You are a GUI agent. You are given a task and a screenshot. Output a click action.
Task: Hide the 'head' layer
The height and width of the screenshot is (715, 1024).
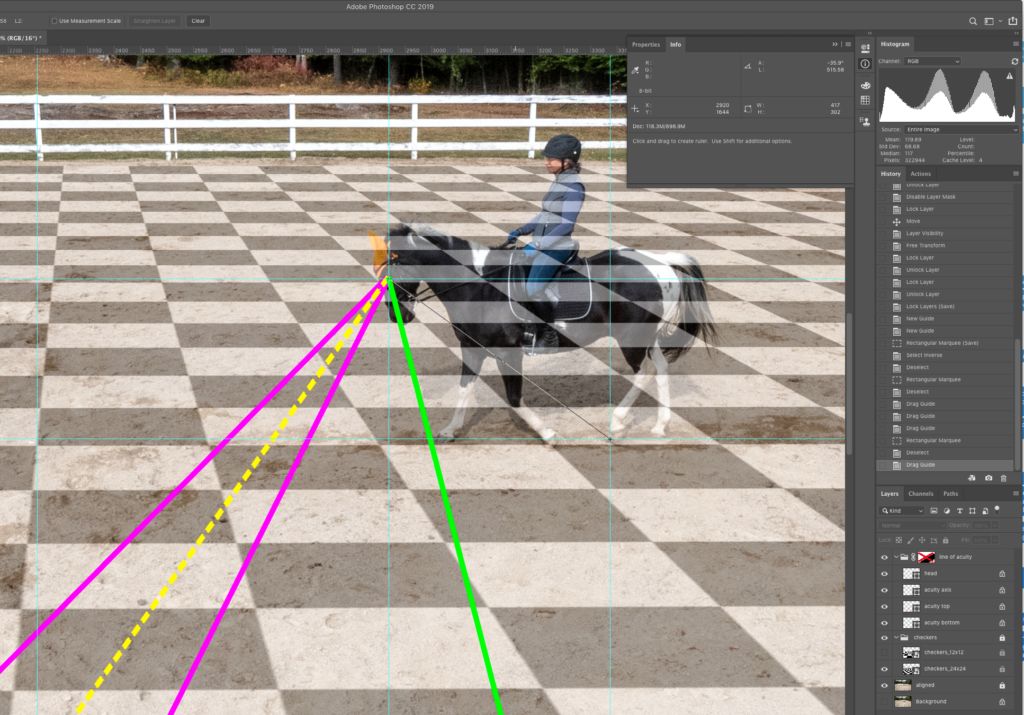click(x=885, y=573)
